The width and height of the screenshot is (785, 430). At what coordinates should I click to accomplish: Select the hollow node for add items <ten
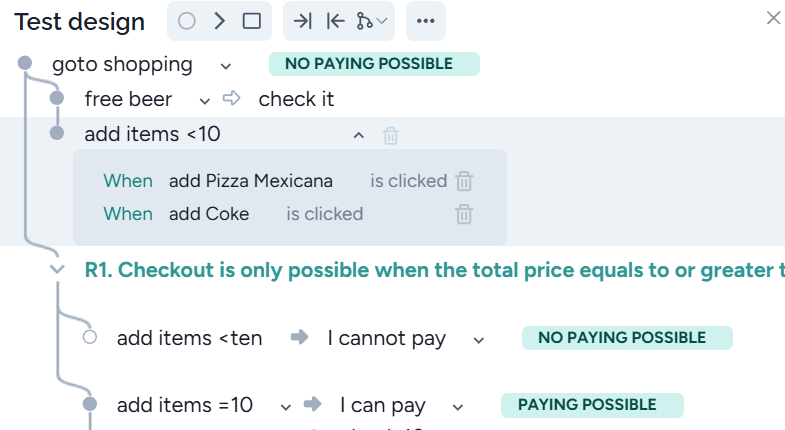90,337
